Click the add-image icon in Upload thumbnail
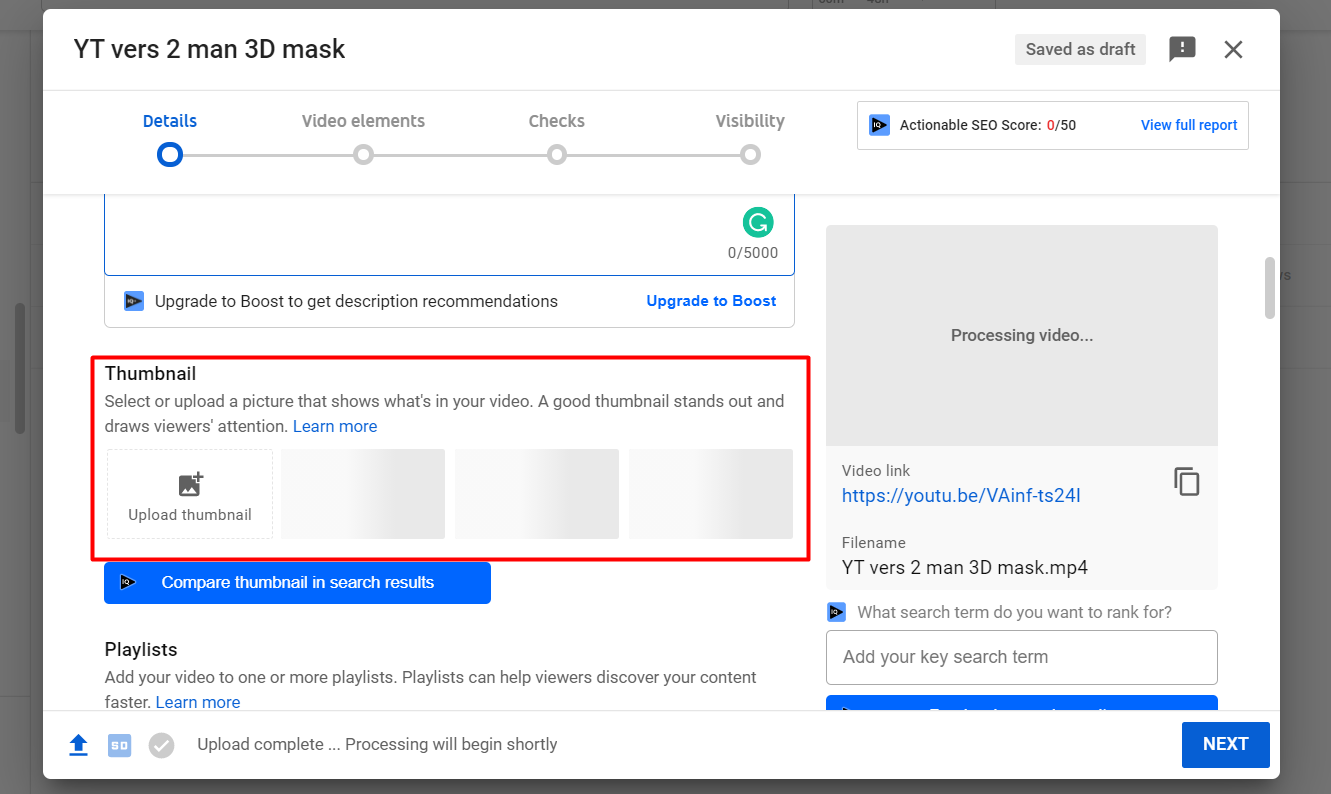The width and height of the screenshot is (1331, 794). (190, 484)
